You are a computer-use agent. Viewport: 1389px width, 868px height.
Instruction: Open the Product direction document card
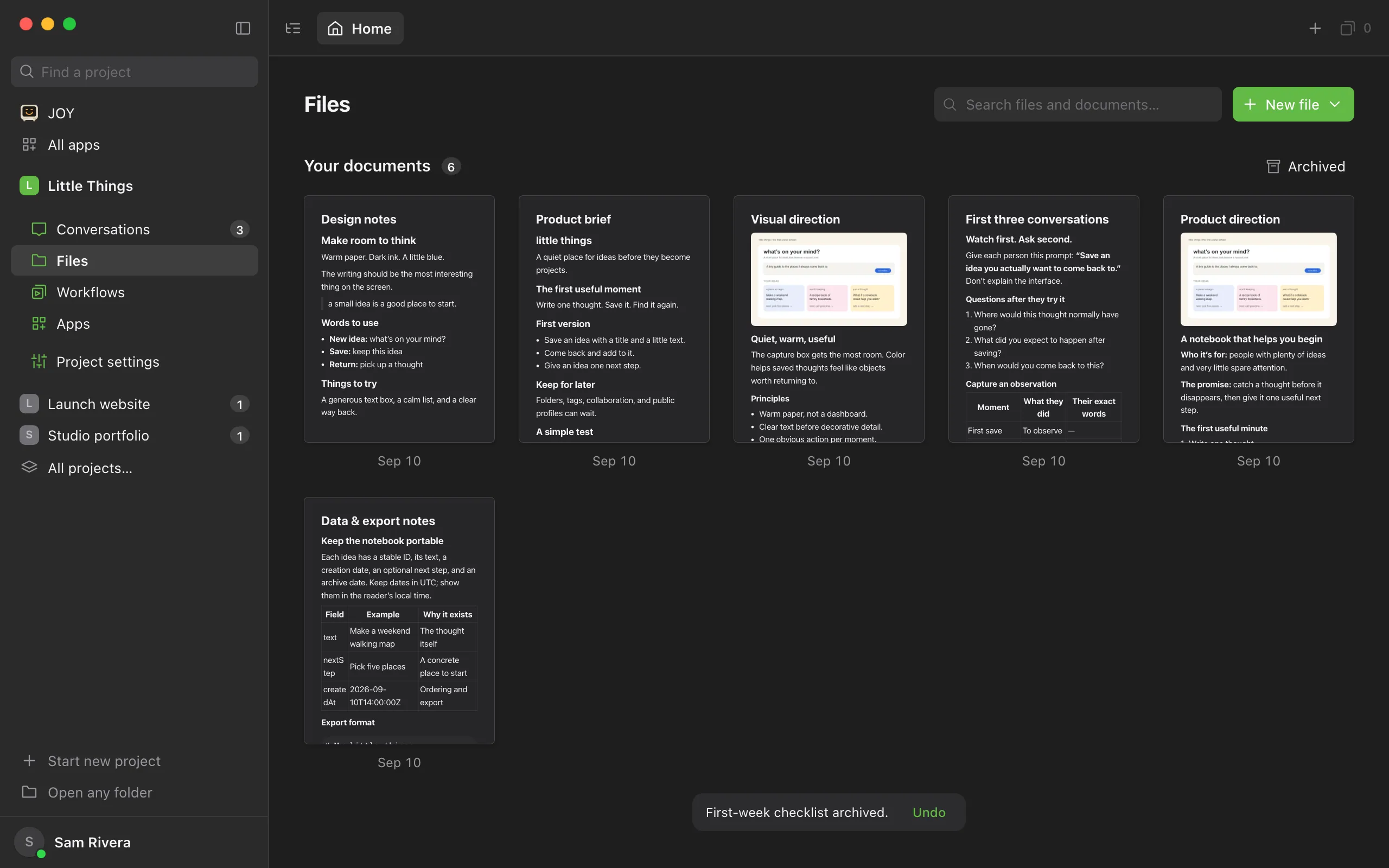point(1258,318)
